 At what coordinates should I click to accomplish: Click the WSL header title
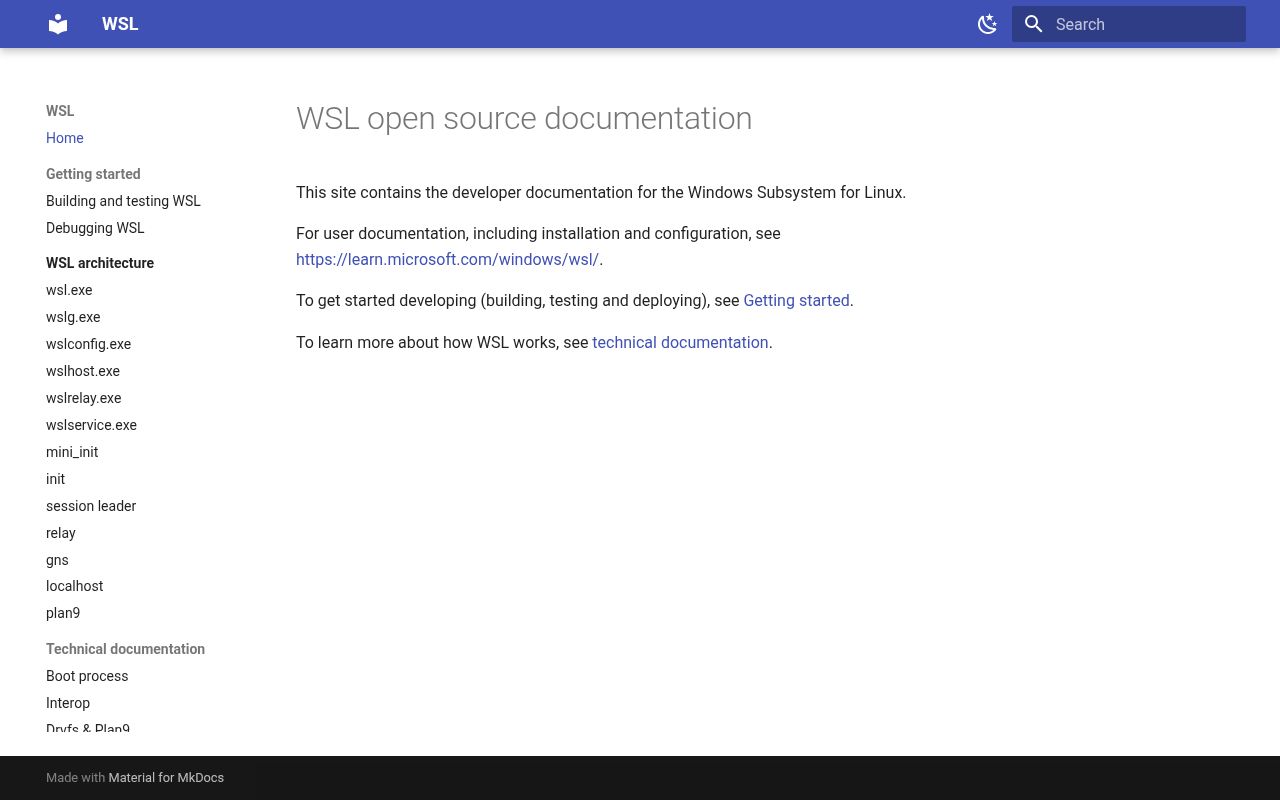(x=120, y=24)
